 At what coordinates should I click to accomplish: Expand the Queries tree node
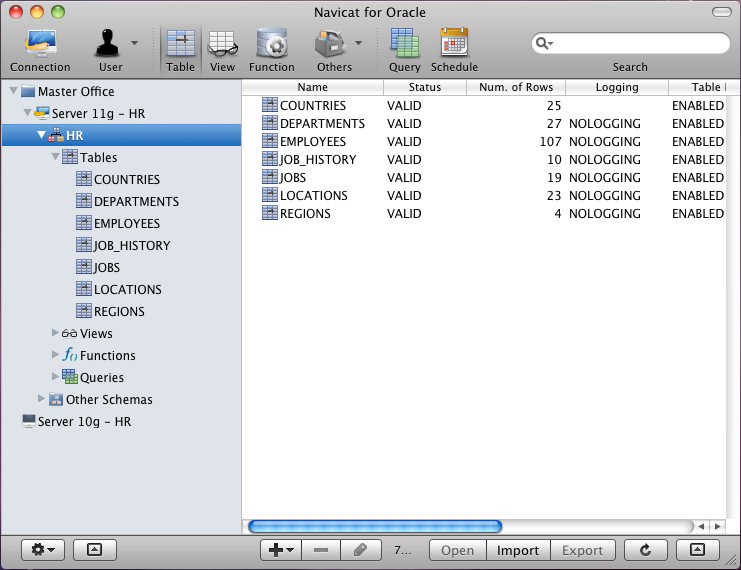55,376
